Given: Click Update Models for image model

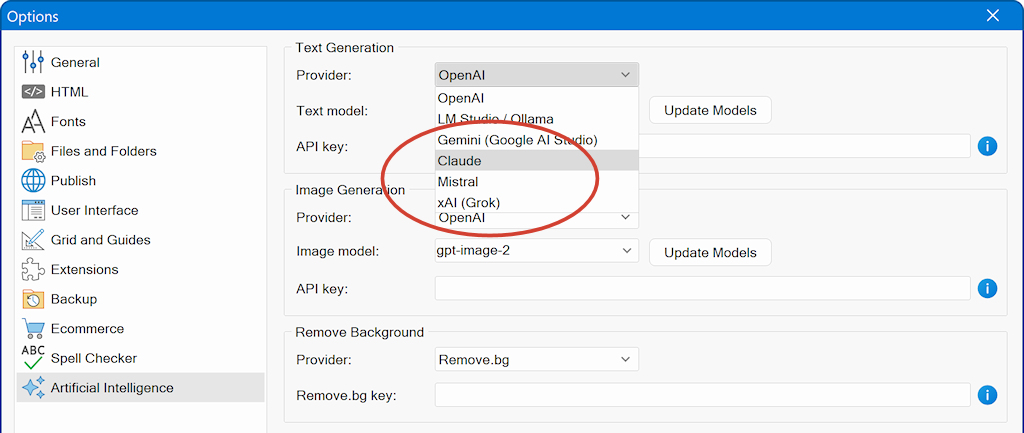Looking at the screenshot, I should point(710,252).
